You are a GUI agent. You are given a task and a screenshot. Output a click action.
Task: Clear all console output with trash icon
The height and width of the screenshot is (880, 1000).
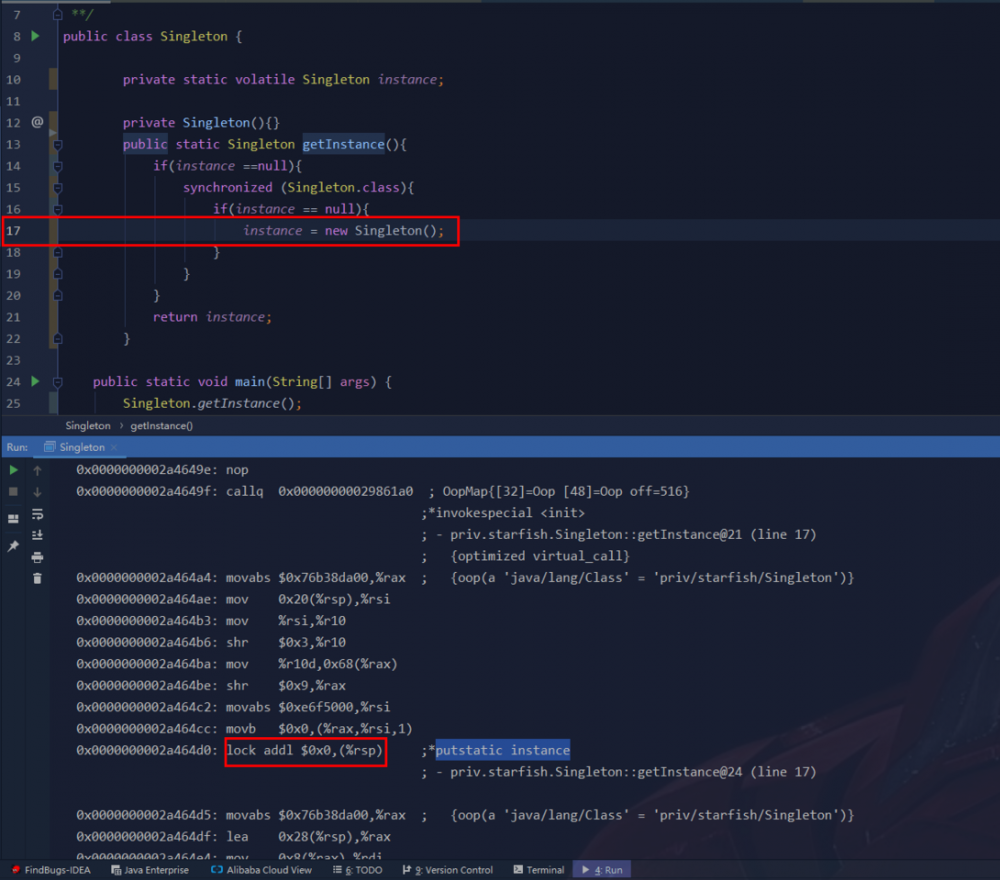[x=38, y=578]
